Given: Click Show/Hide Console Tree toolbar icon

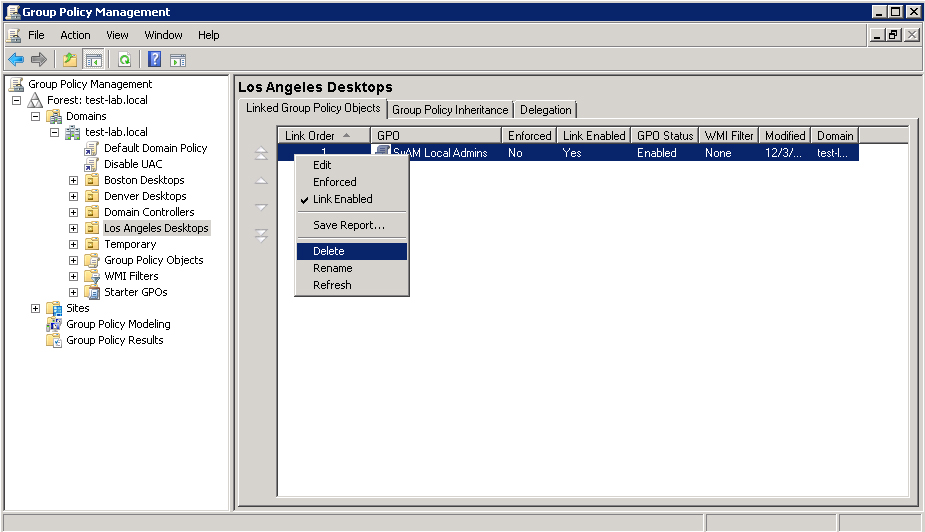Looking at the screenshot, I should (93, 60).
